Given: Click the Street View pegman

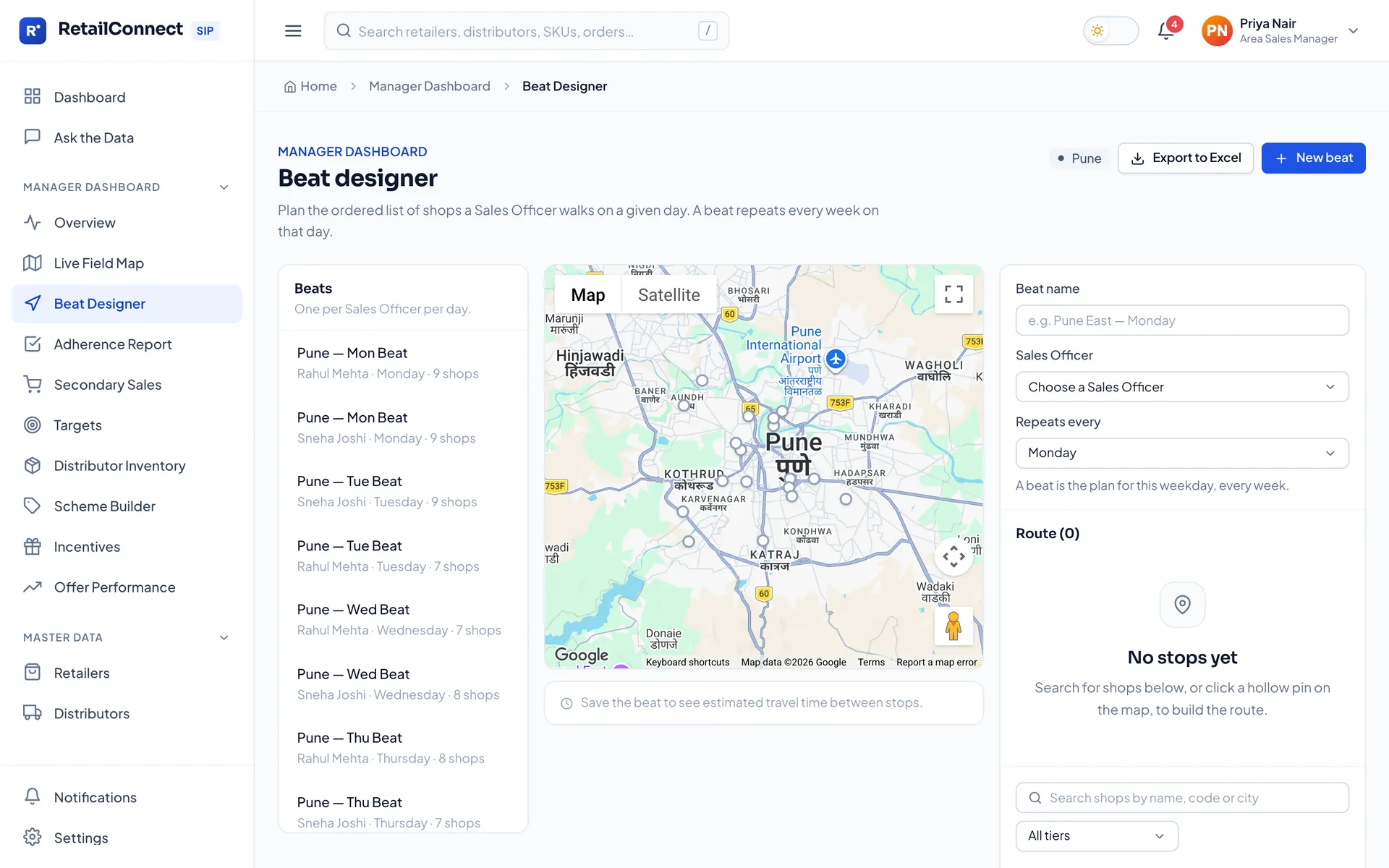Looking at the screenshot, I should pyautogui.click(x=953, y=626).
